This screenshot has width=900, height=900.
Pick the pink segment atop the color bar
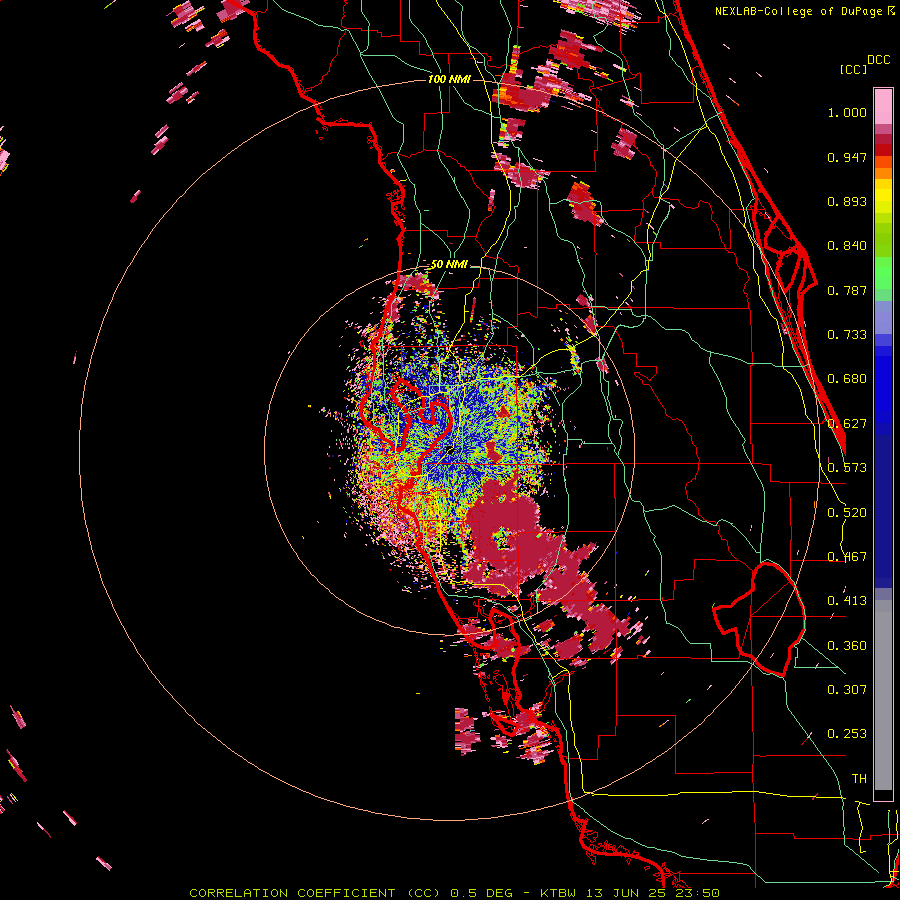coord(883,107)
